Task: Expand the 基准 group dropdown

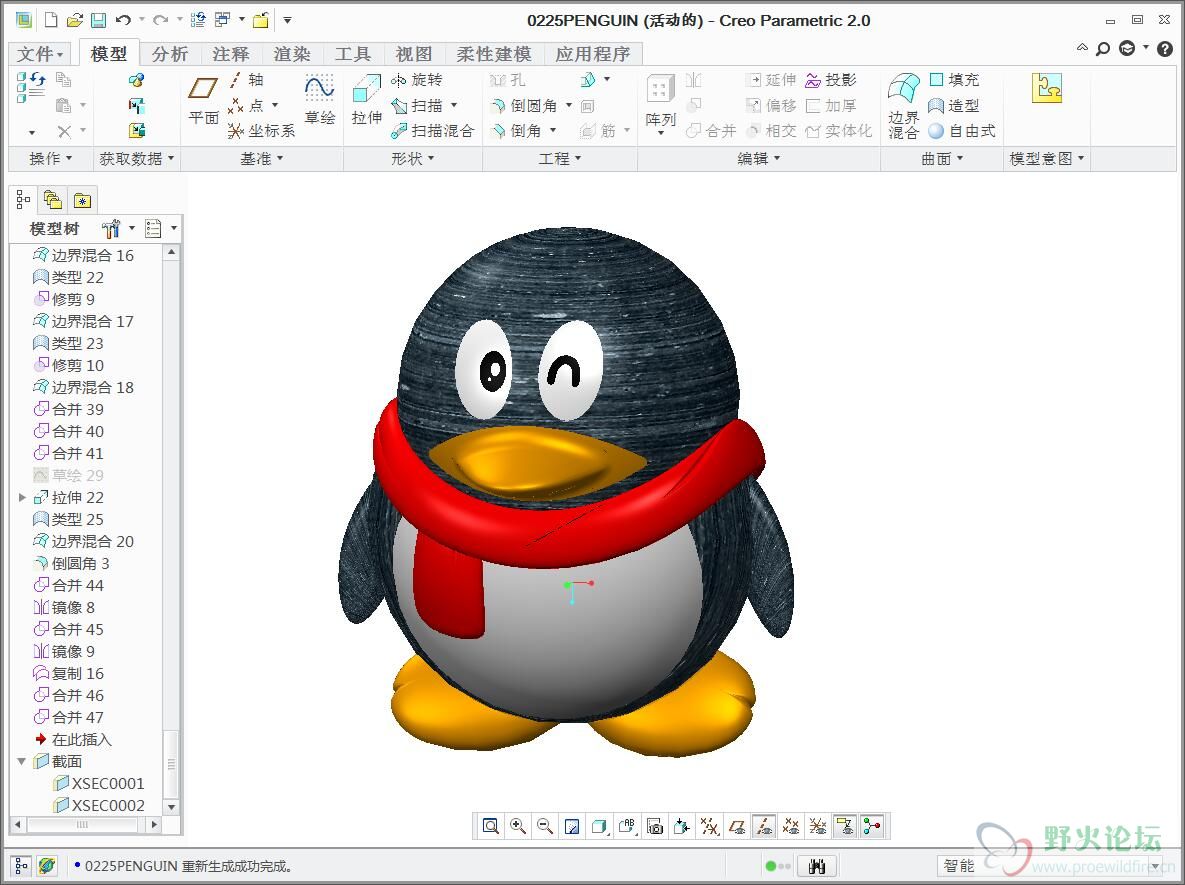Action: click(261, 159)
